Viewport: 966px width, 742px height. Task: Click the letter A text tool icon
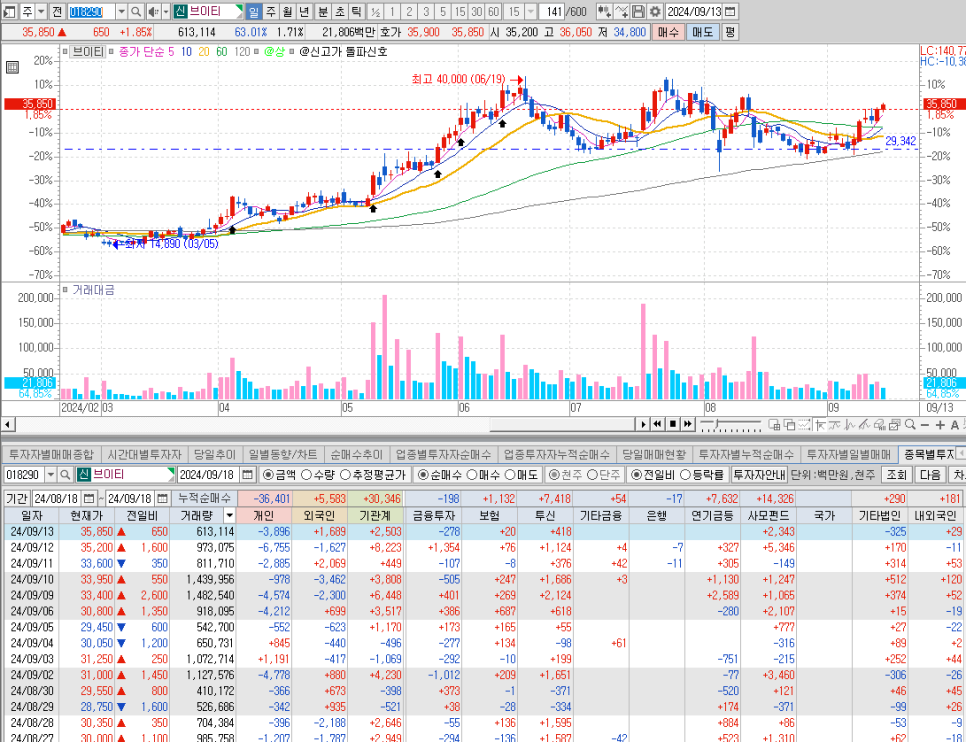954,425
